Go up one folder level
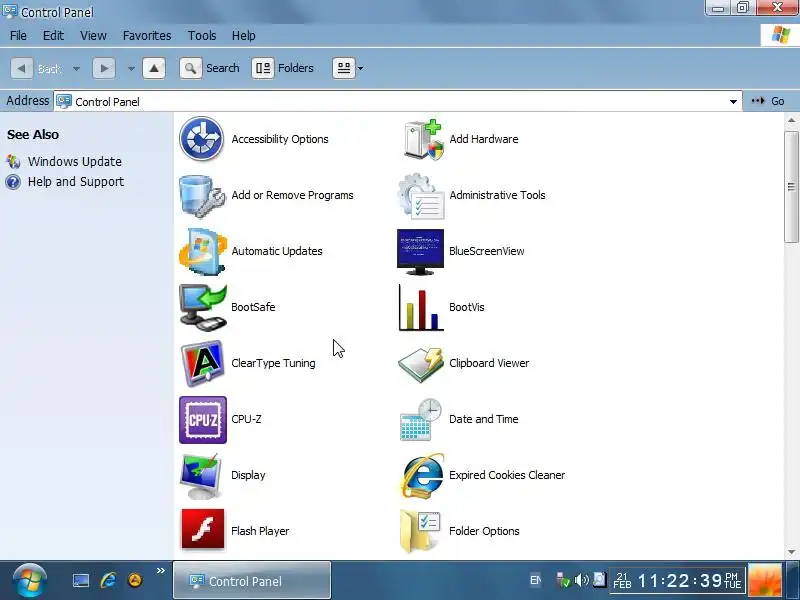 154,68
